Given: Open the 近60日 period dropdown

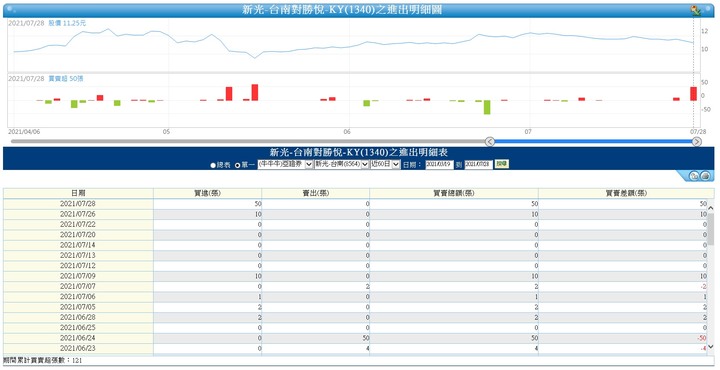Looking at the screenshot, I should coord(385,164).
